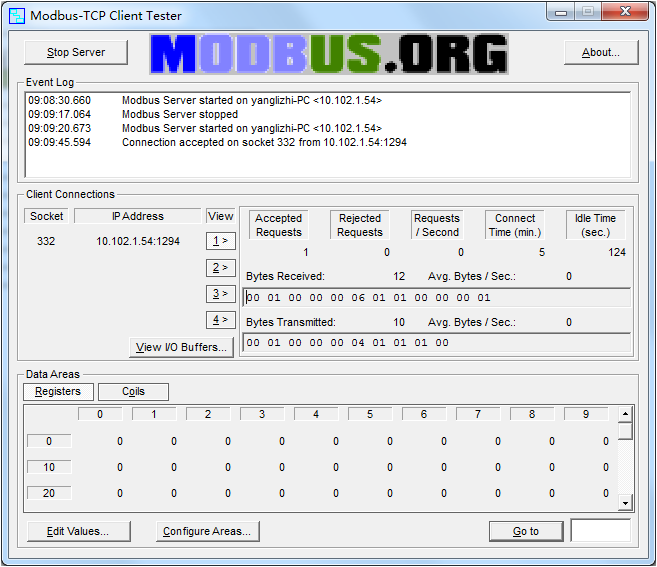The height and width of the screenshot is (567, 657).
Task: Click the Accepted Requests header
Action: click(x=279, y=225)
